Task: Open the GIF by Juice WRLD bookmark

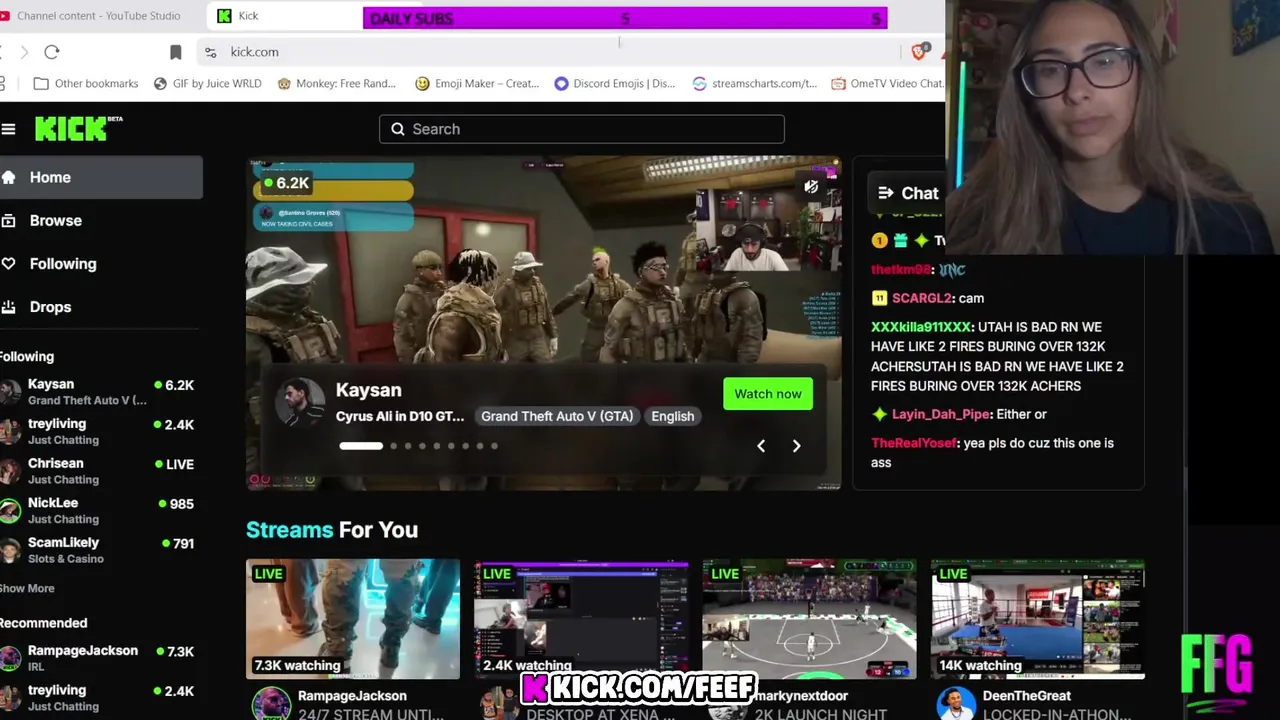Action: click(x=207, y=84)
